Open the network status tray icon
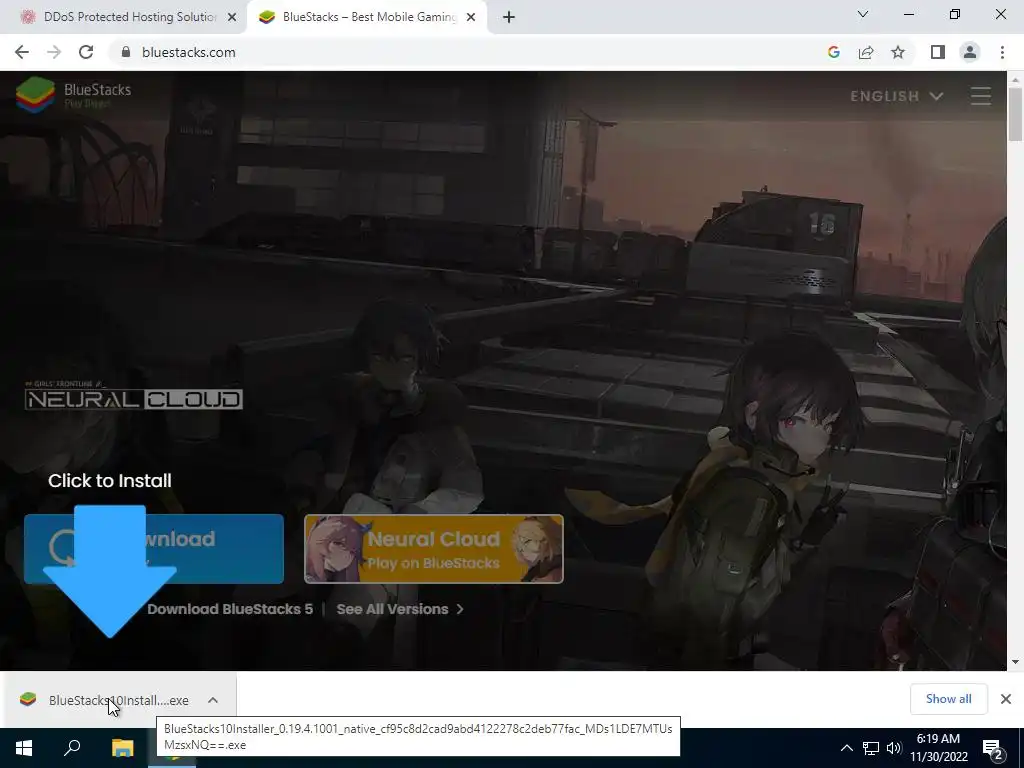 point(871,748)
